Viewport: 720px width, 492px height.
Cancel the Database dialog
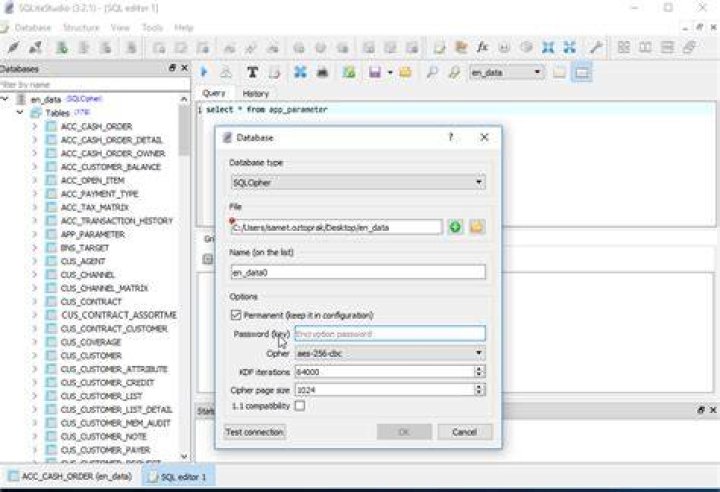(464, 432)
